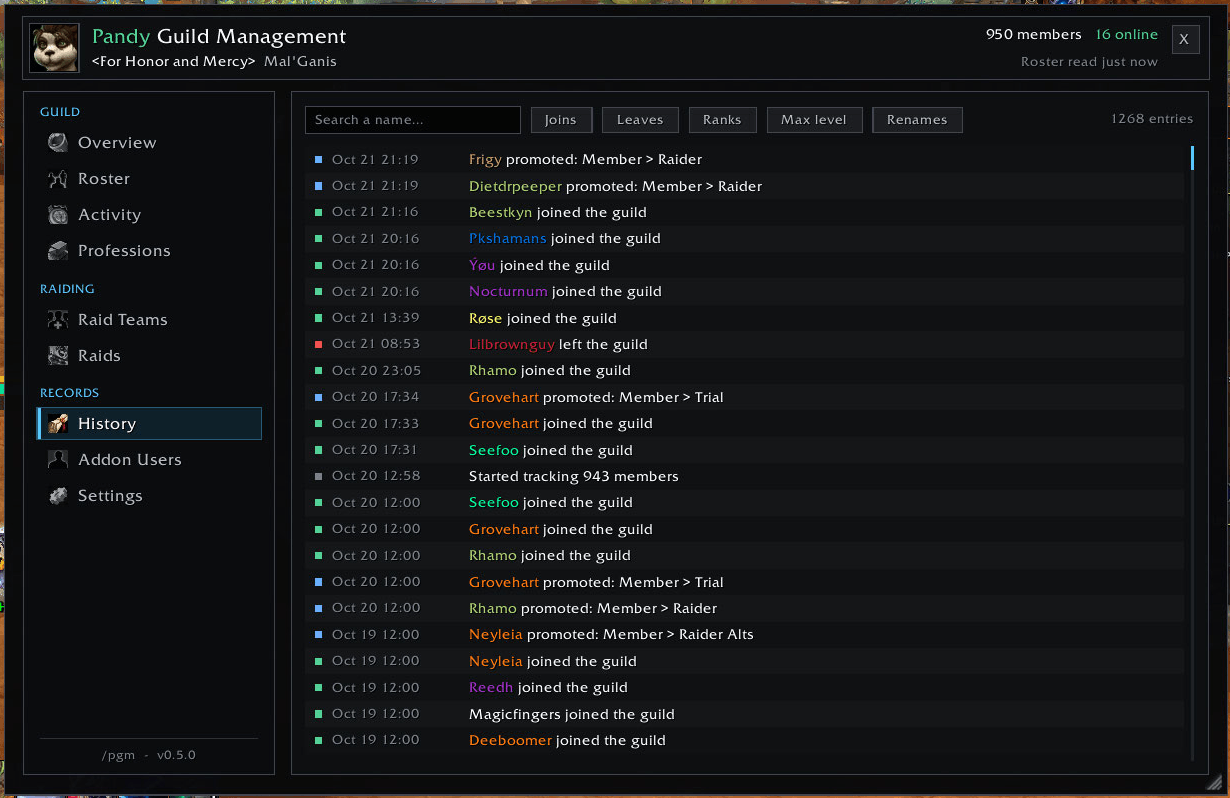
Task: Click the History sidebar icon
Action: pos(58,424)
